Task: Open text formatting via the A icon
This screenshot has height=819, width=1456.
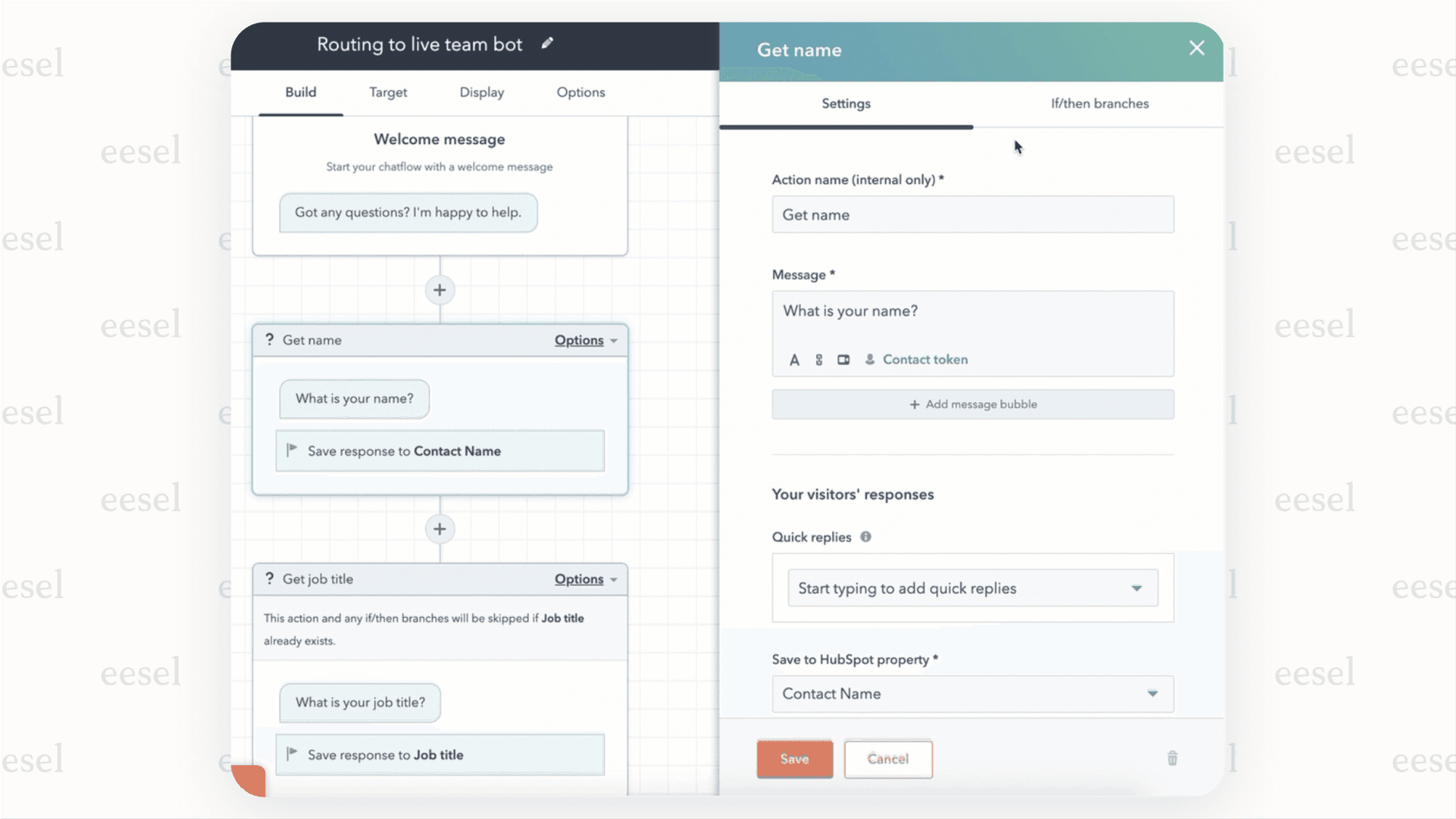Action: (x=794, y=359)
